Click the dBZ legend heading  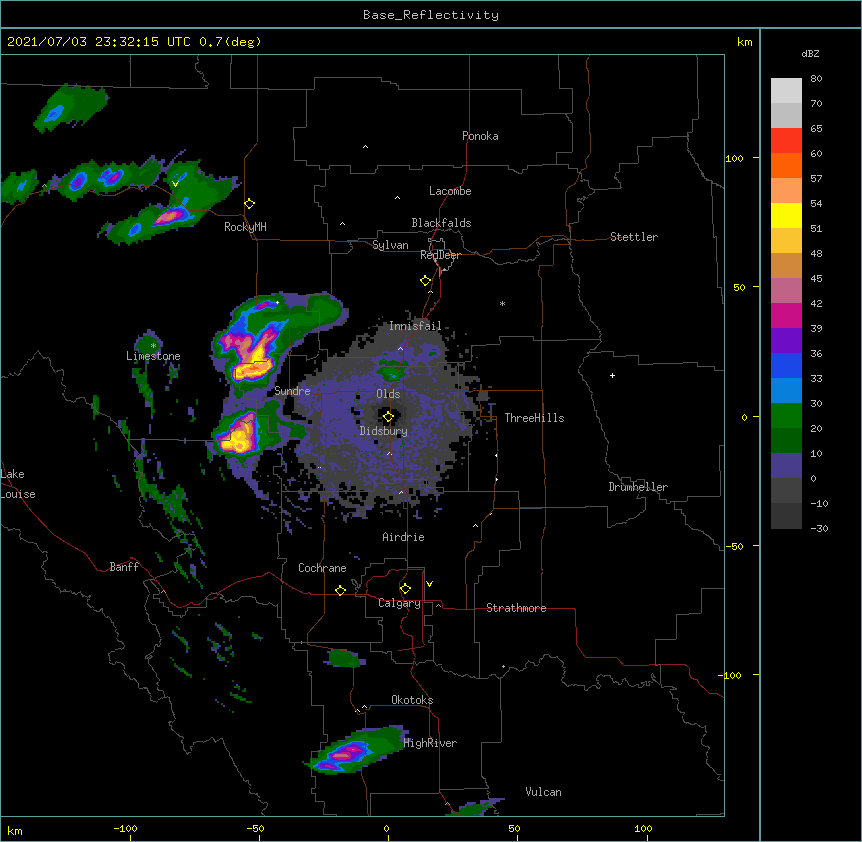pyautogui.click(x=810, y=53)
